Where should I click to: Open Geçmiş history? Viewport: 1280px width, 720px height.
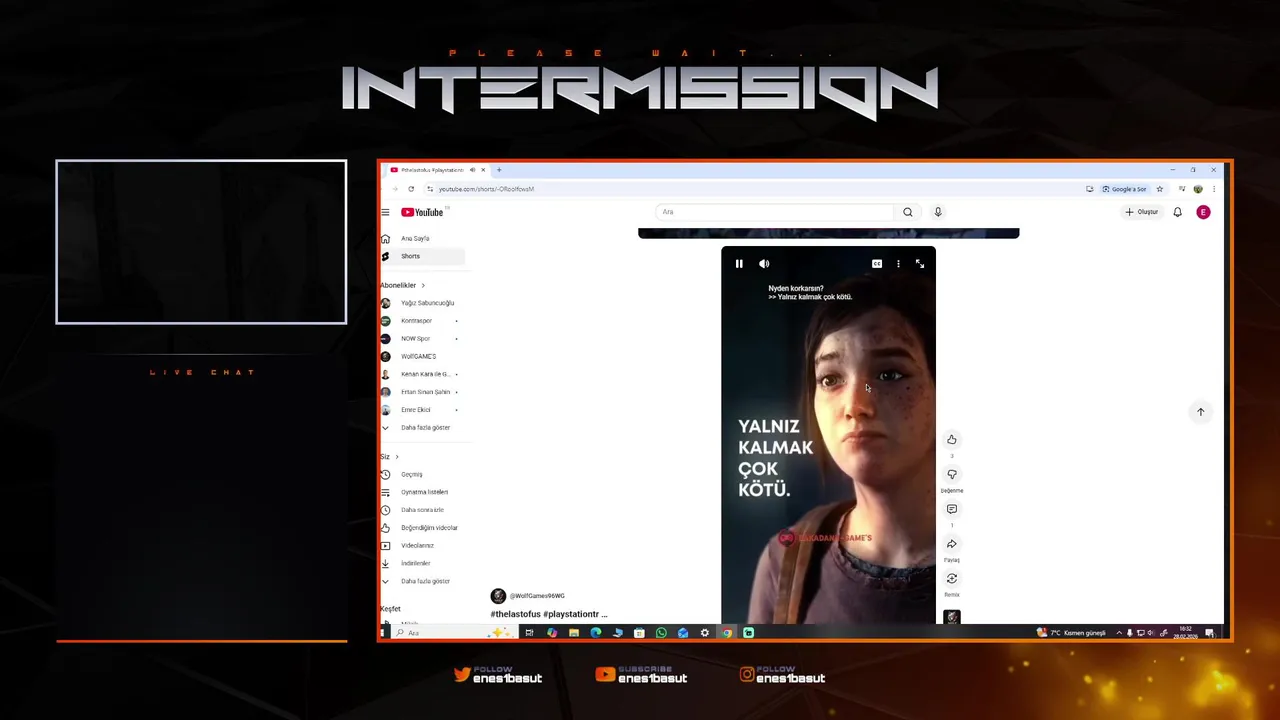point(422,475)
